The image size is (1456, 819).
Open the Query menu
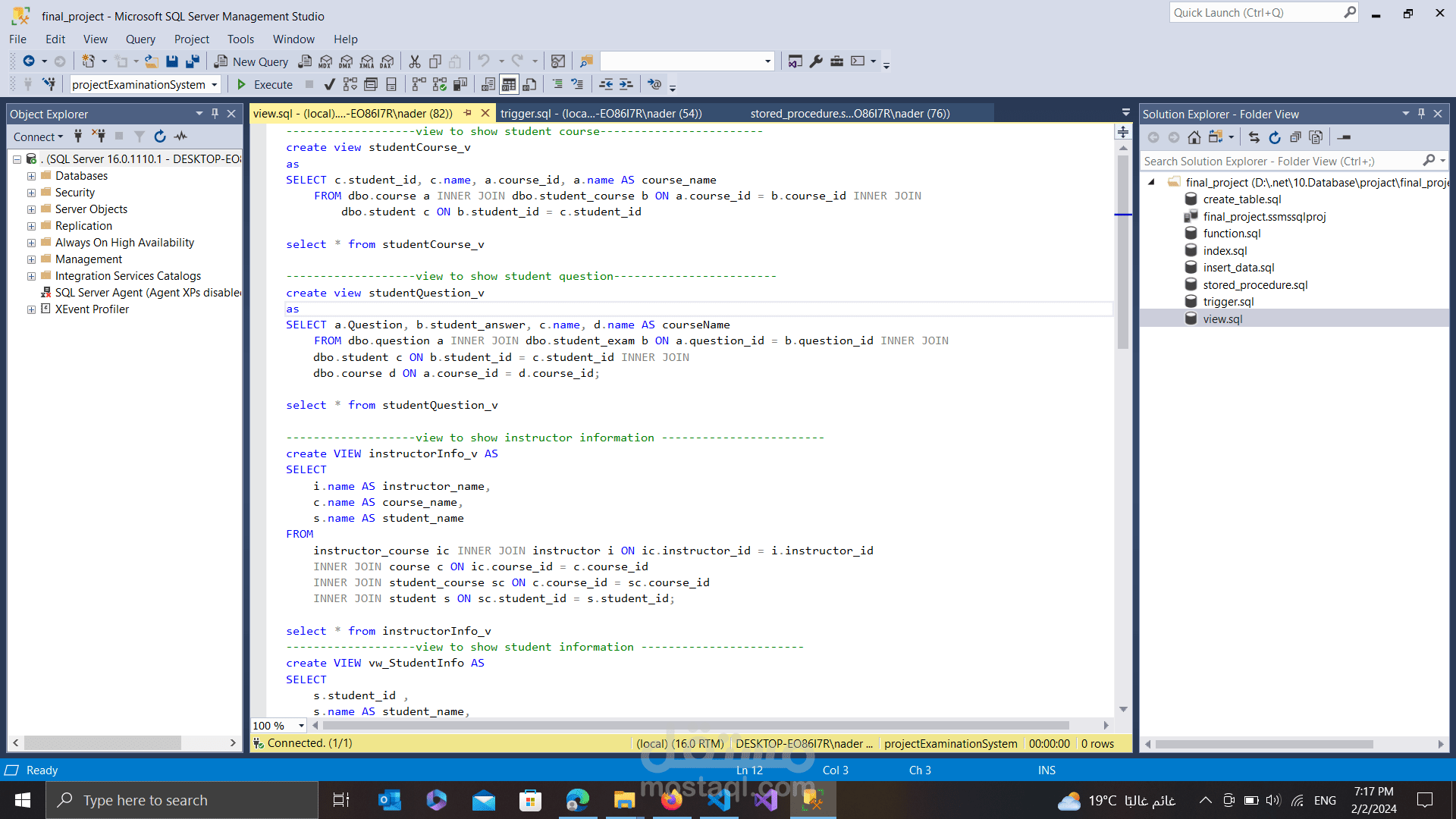click(140, 39)
